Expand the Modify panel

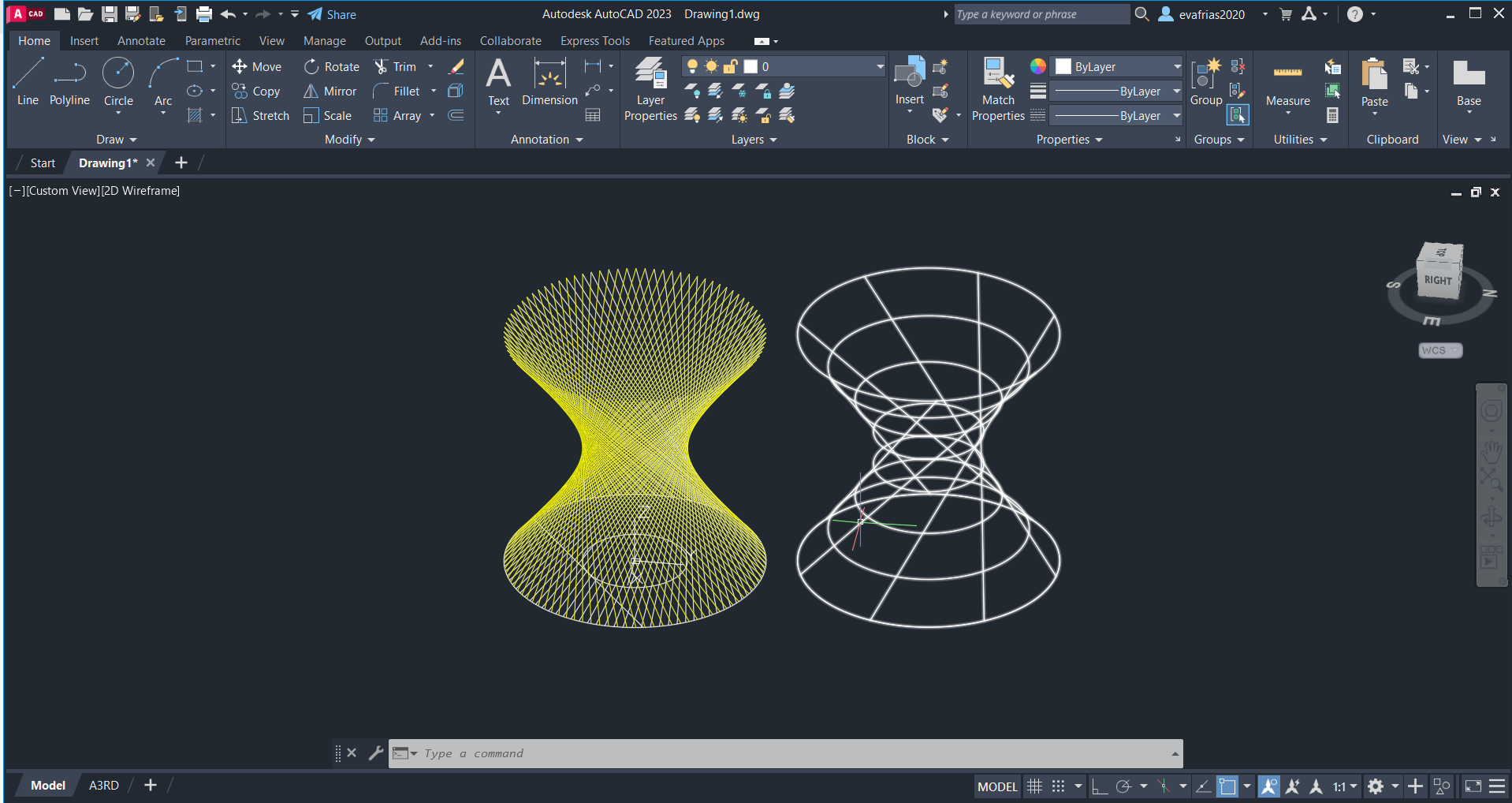tap(350, 140)
